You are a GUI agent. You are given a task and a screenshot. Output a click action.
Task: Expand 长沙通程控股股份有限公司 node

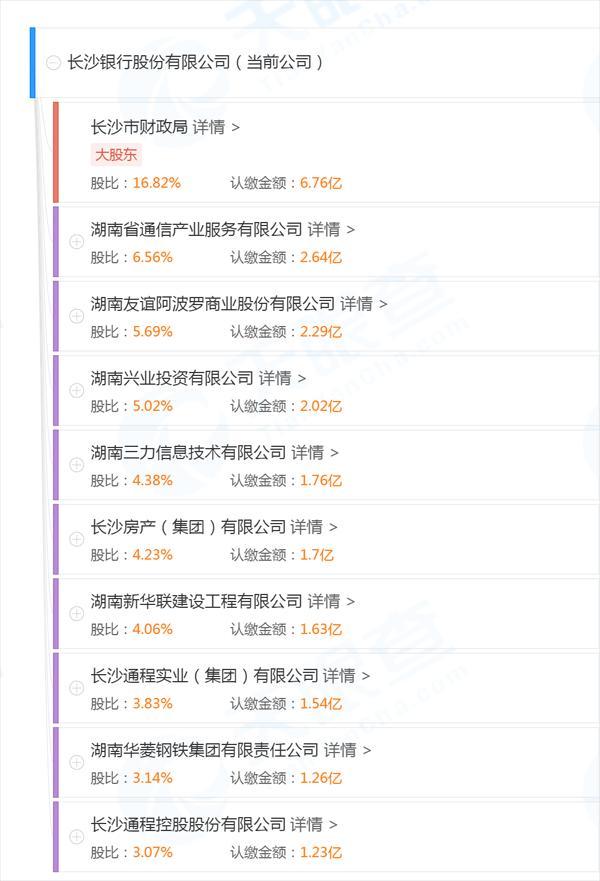pyautogui.click(x=76, y=837)
